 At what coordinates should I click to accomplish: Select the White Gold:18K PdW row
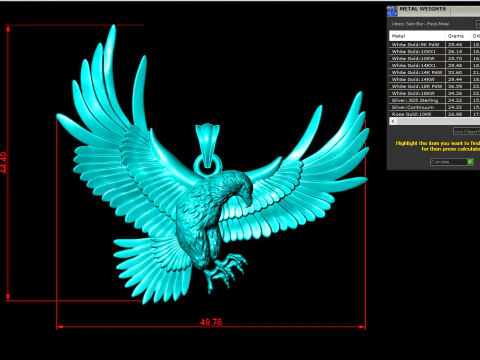(x=435, y=86)
